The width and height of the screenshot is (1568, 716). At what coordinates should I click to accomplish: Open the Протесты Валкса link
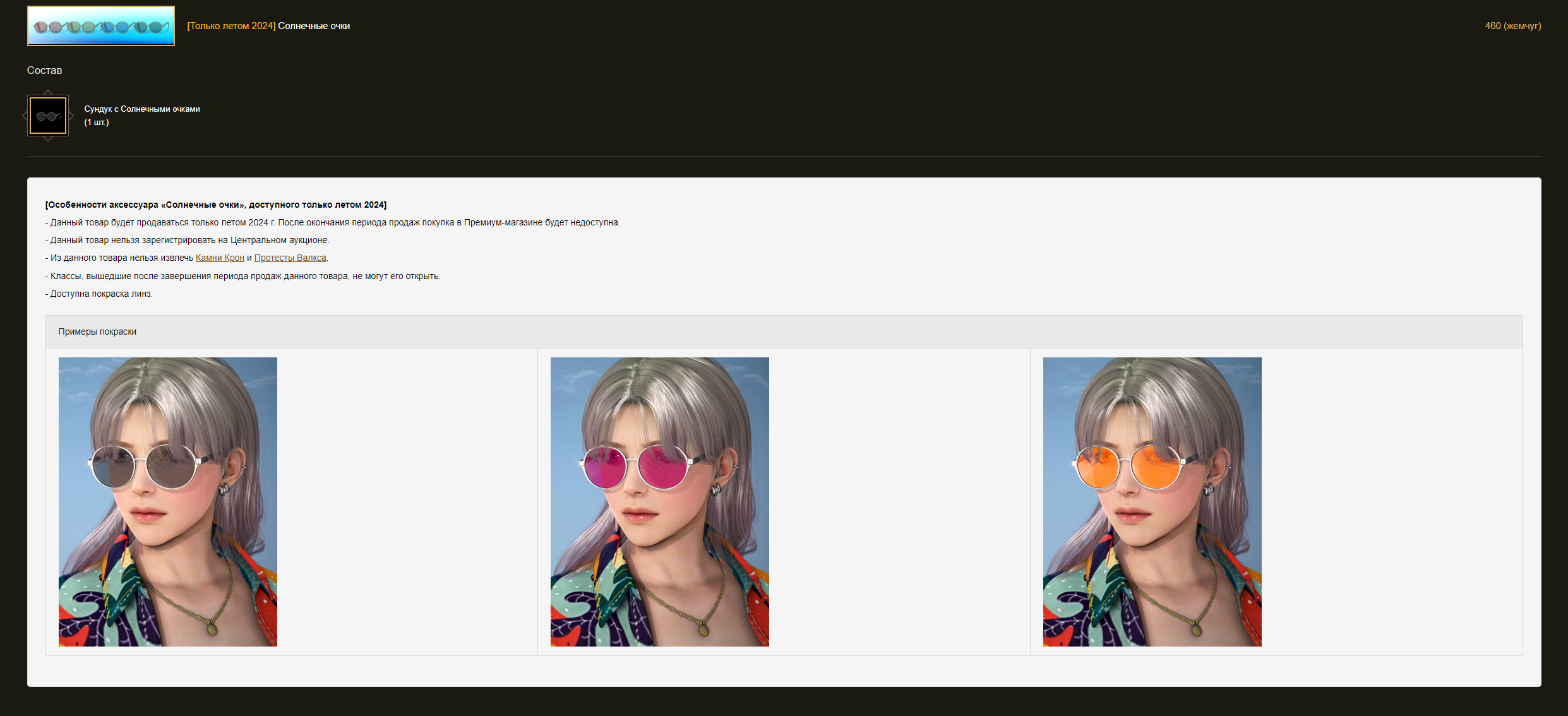click(290, 258)
